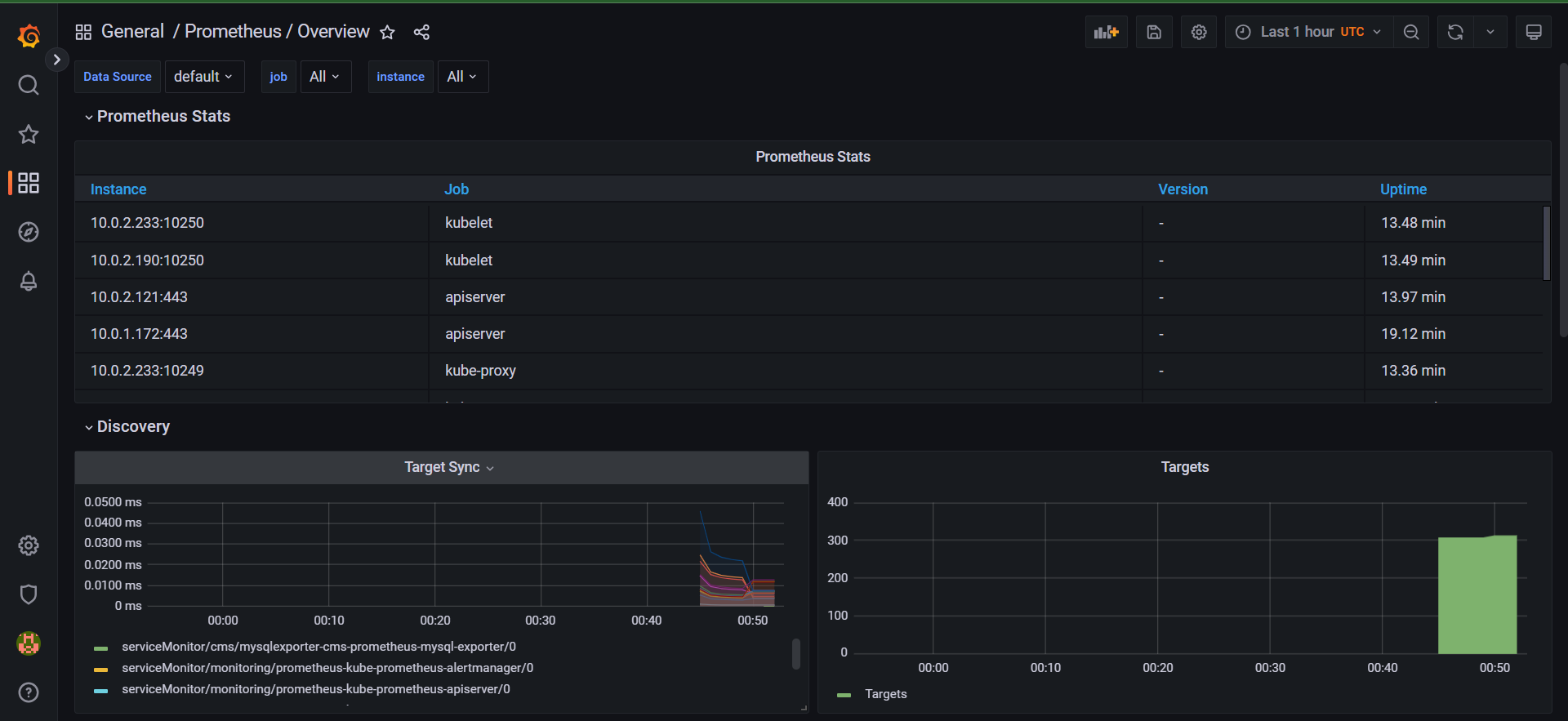The image size is (1568, 721).
Task: Open the Search dashboards icon
Action: click(29, 85)
